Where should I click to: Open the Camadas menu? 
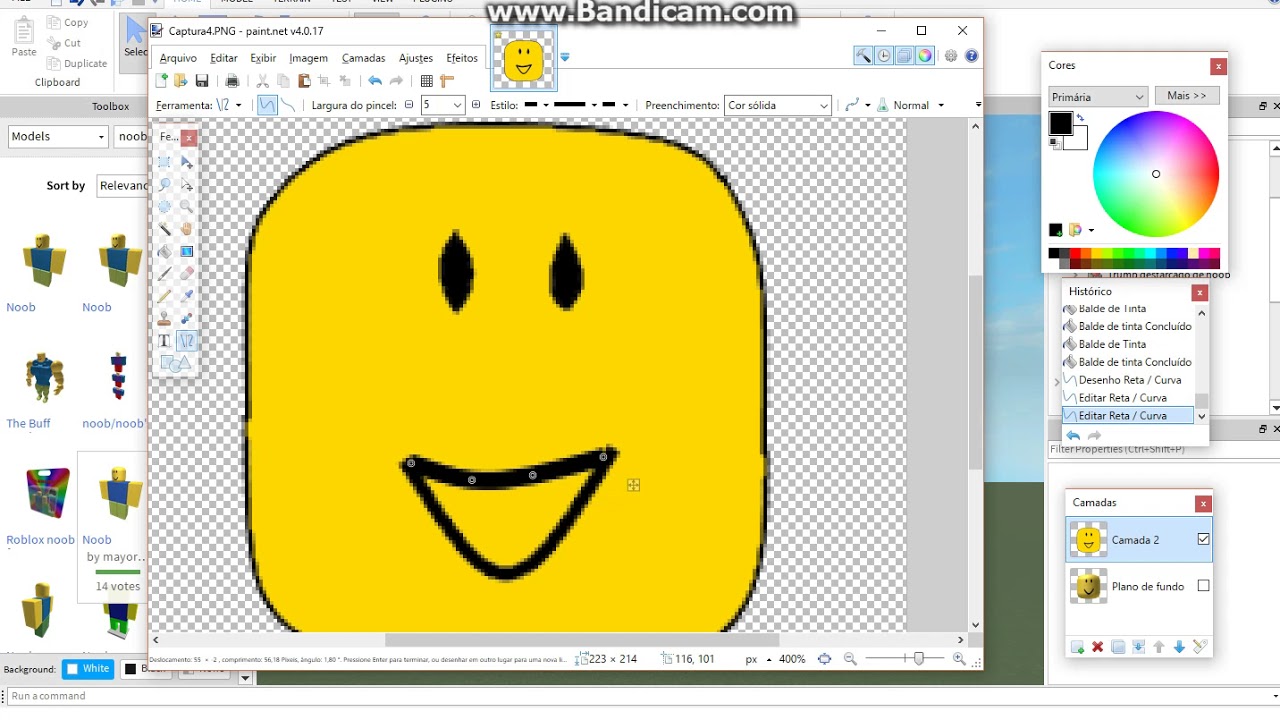(x=363, y=58)
